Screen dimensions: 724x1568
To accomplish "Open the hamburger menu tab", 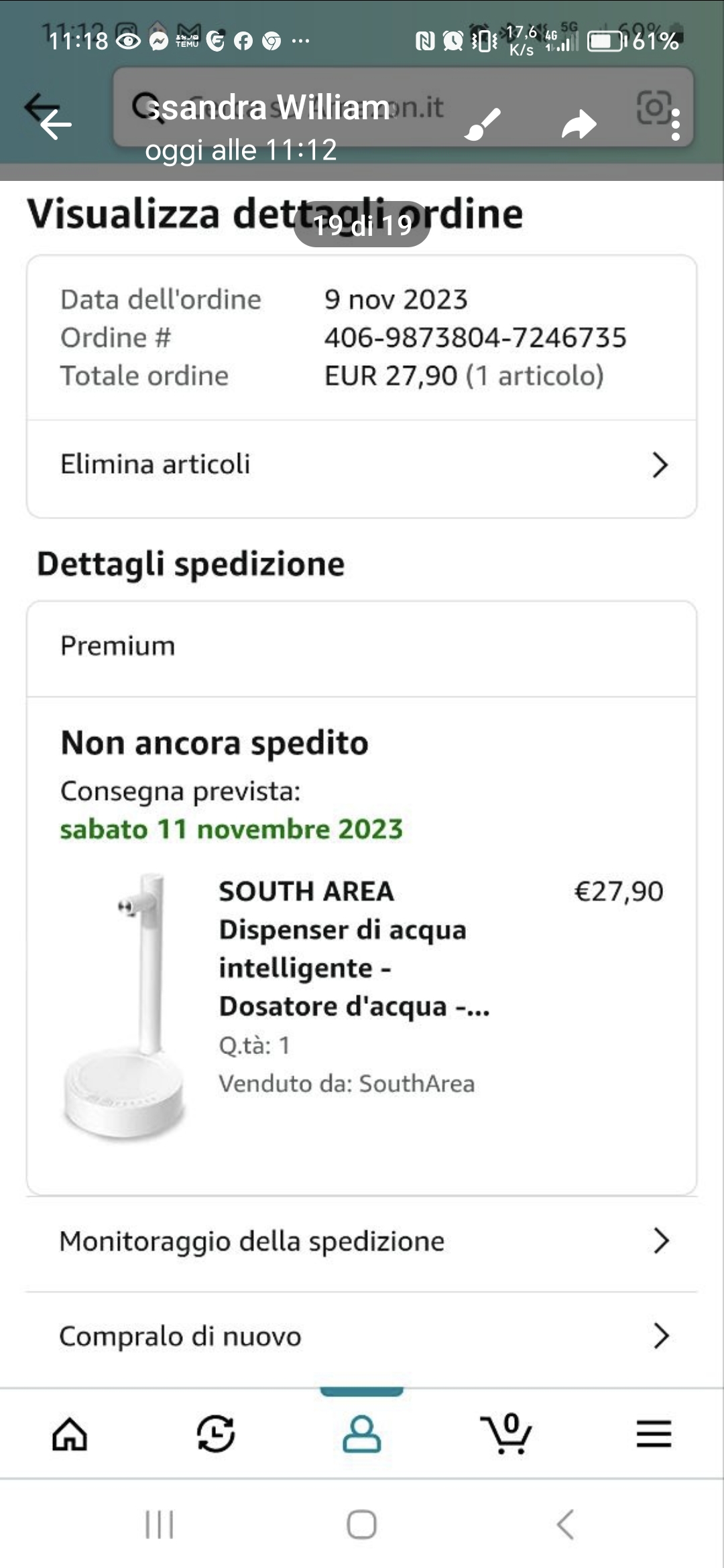I will pyautogui.click(x=654, y=1434).
